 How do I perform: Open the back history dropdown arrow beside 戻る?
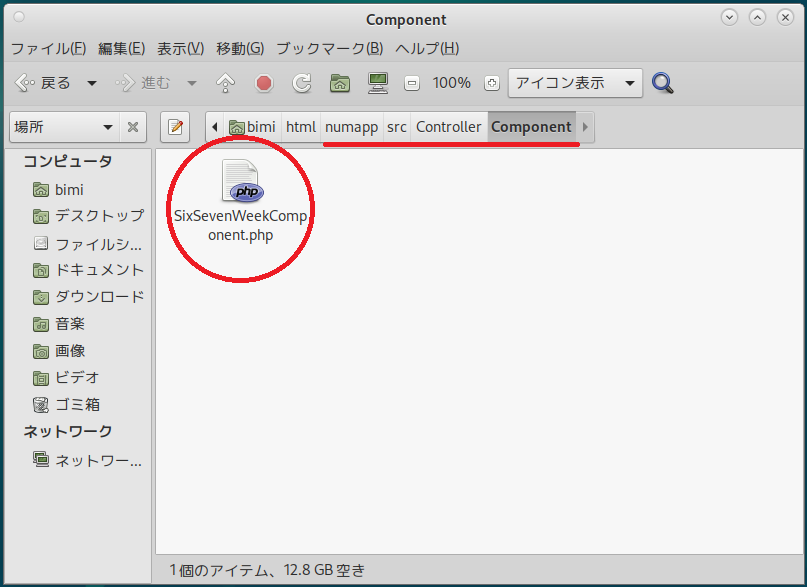[92, 83]
